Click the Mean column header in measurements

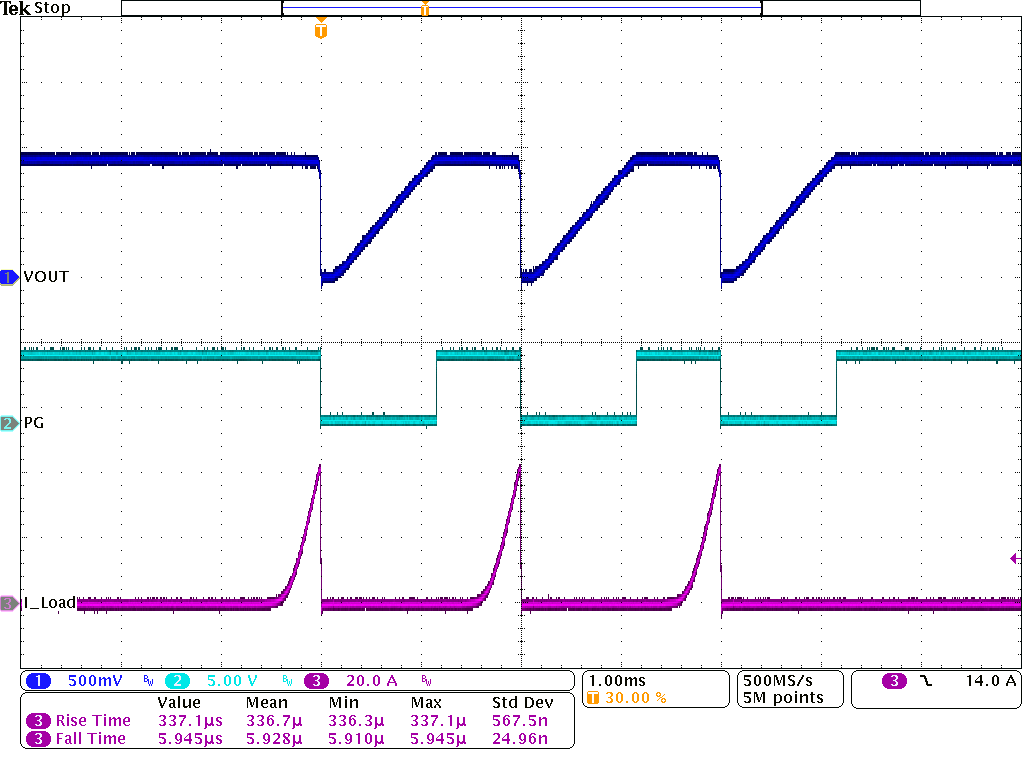point(266,703)
